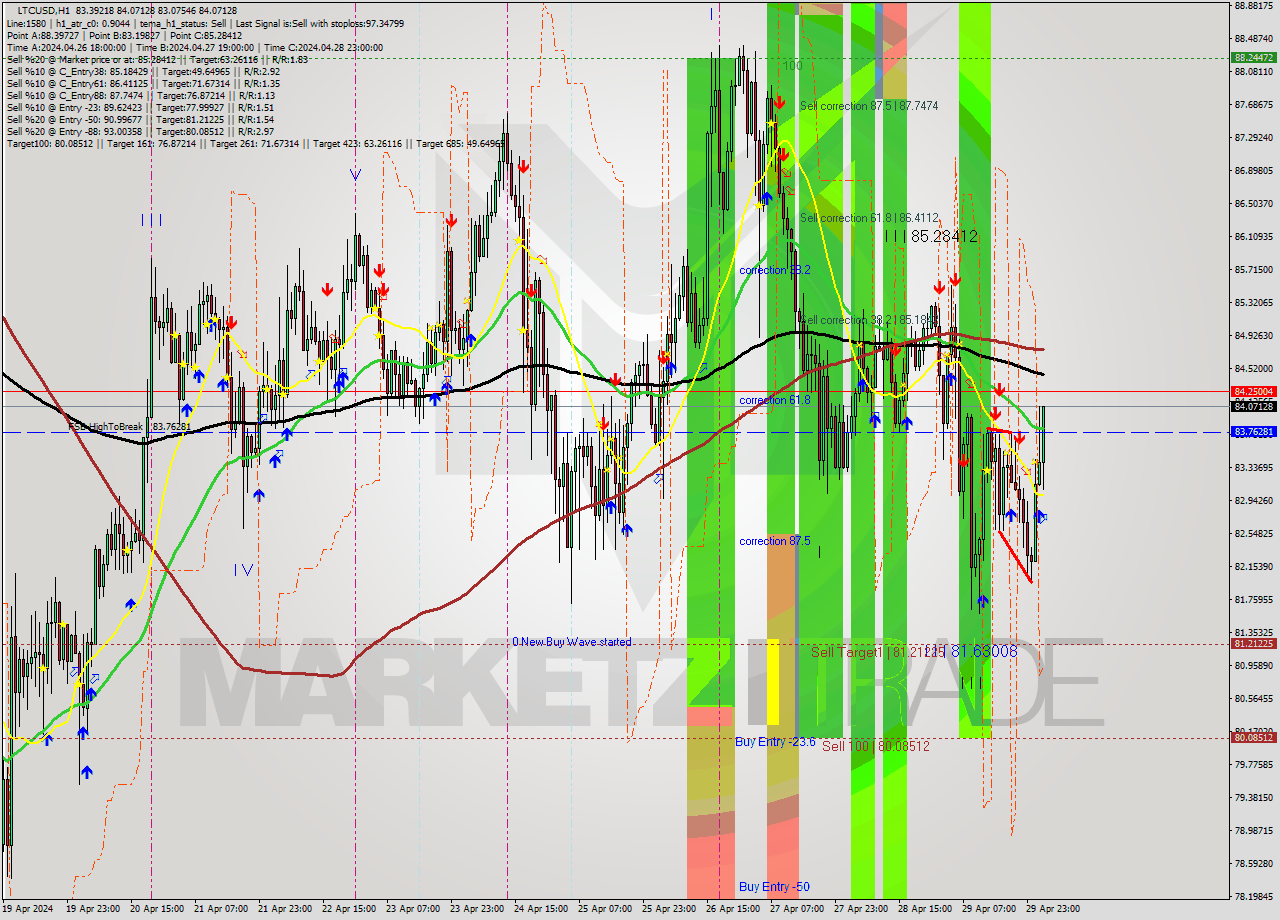Click the 81.75955 price axis value
The width and height of the screenshot is (1280, 920).
click(1254, 600)
